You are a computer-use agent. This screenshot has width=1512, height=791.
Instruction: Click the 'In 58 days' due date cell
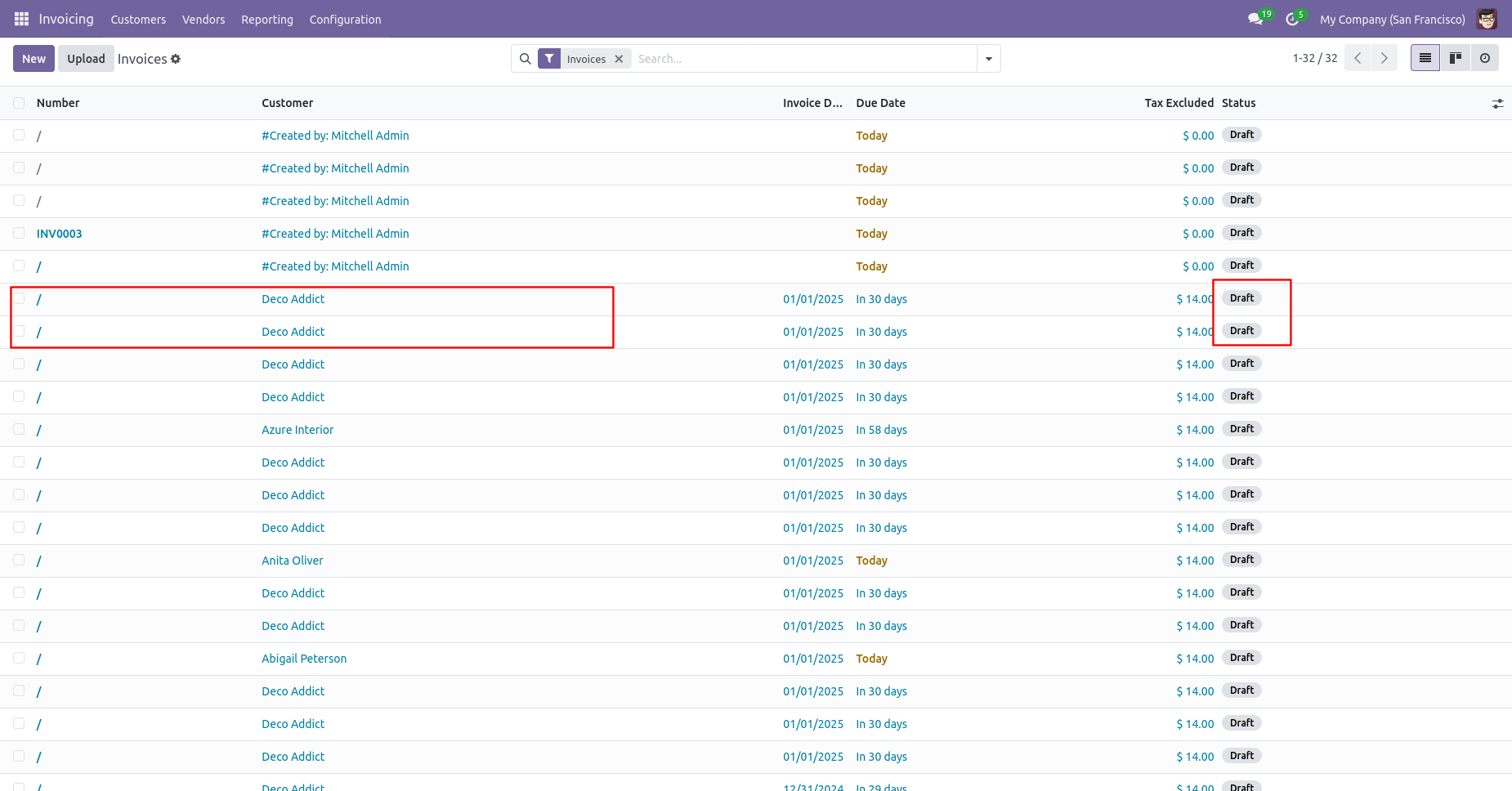click(x=882, y=430)
